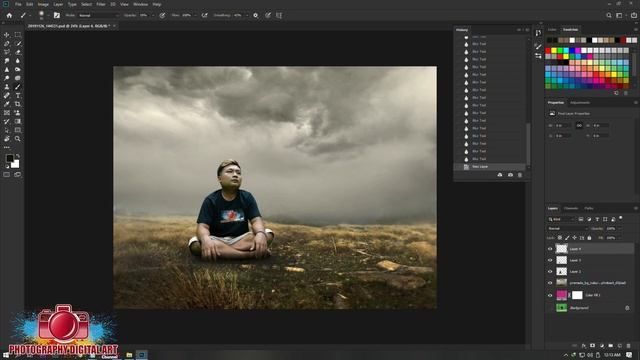Open brush Opacity slider arrow
The height and width of the screenshot is (360, 640).
click(153, 16)
